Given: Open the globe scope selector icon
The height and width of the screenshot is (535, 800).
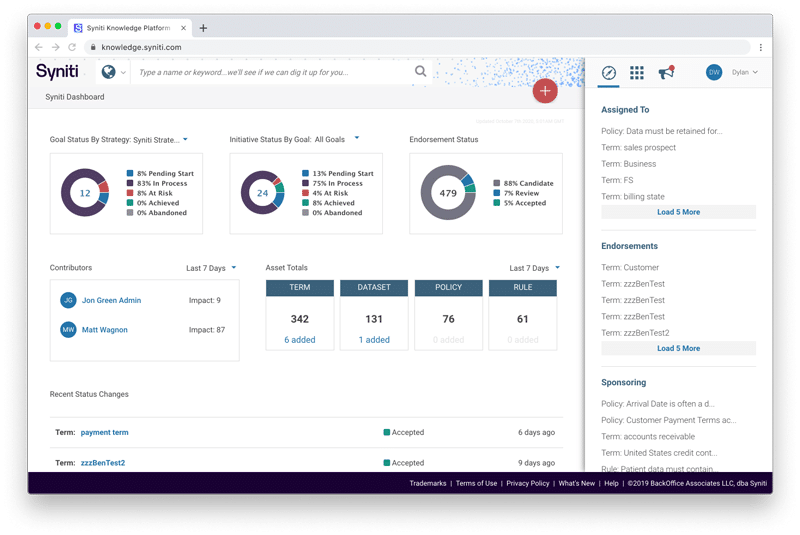Looking at the screenshot, I should [x=108, y=72].
